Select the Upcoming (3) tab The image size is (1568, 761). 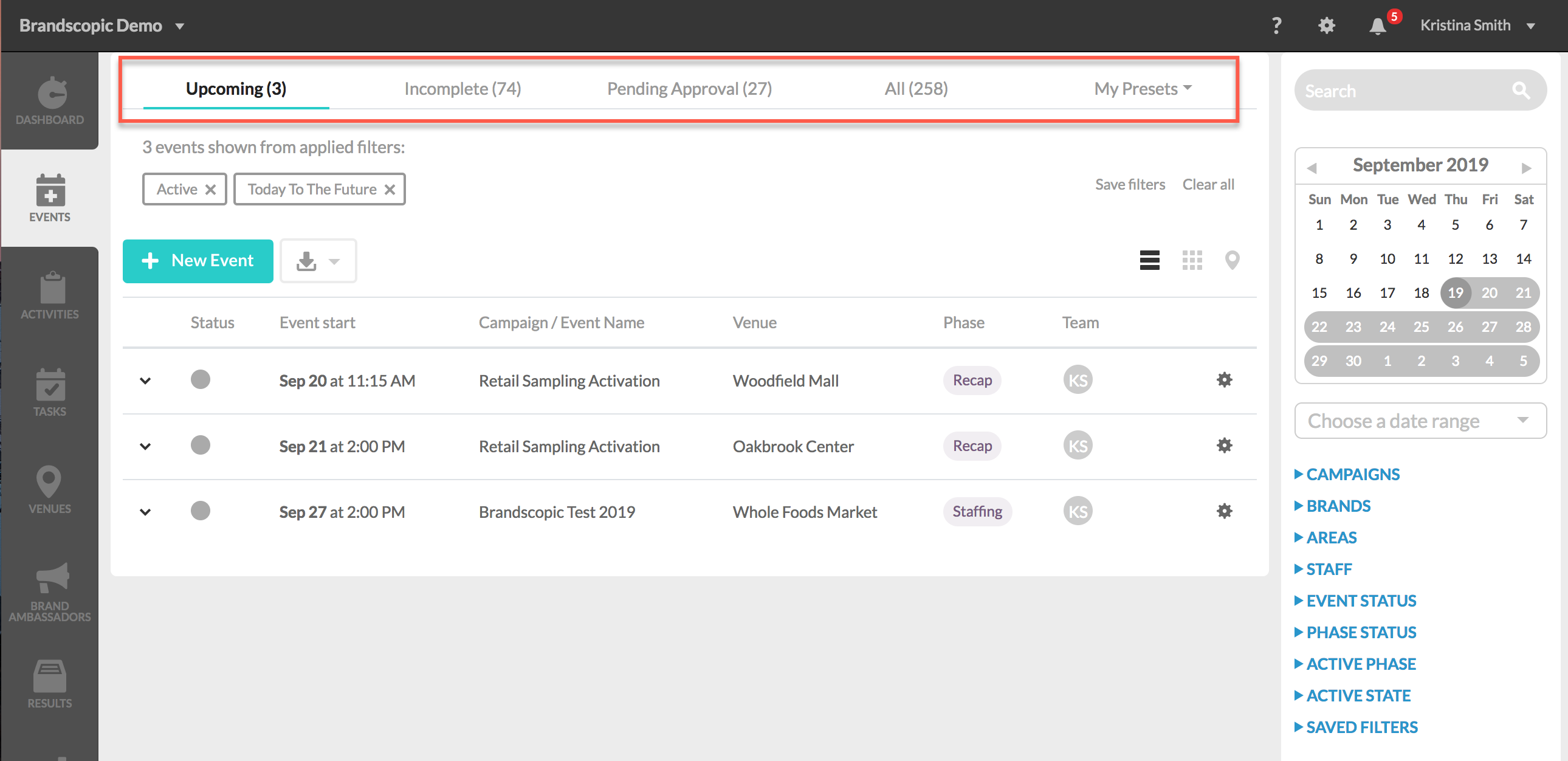236,89
